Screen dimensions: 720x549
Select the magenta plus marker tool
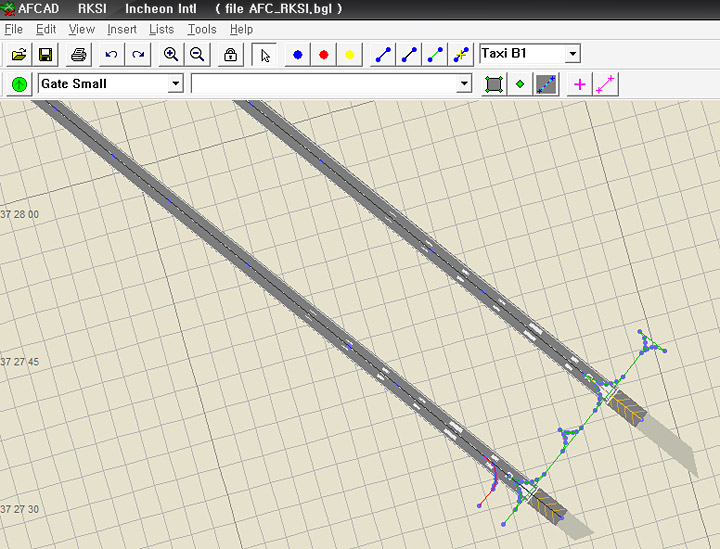click(x=579, y=84)
